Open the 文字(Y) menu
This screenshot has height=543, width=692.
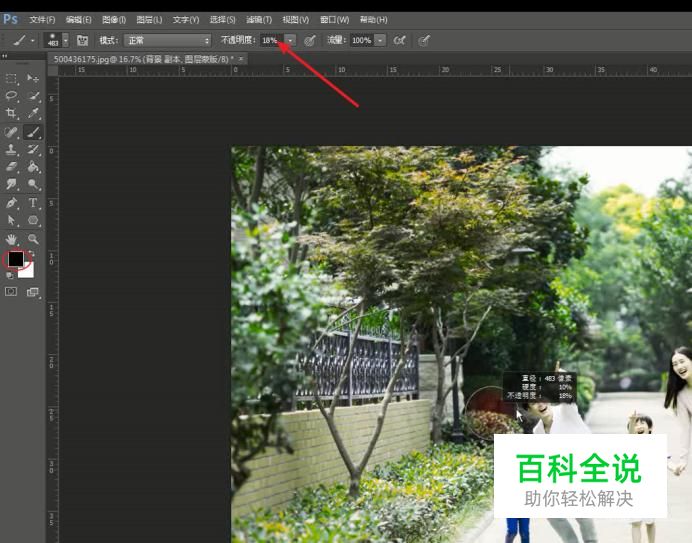(186, 20)
